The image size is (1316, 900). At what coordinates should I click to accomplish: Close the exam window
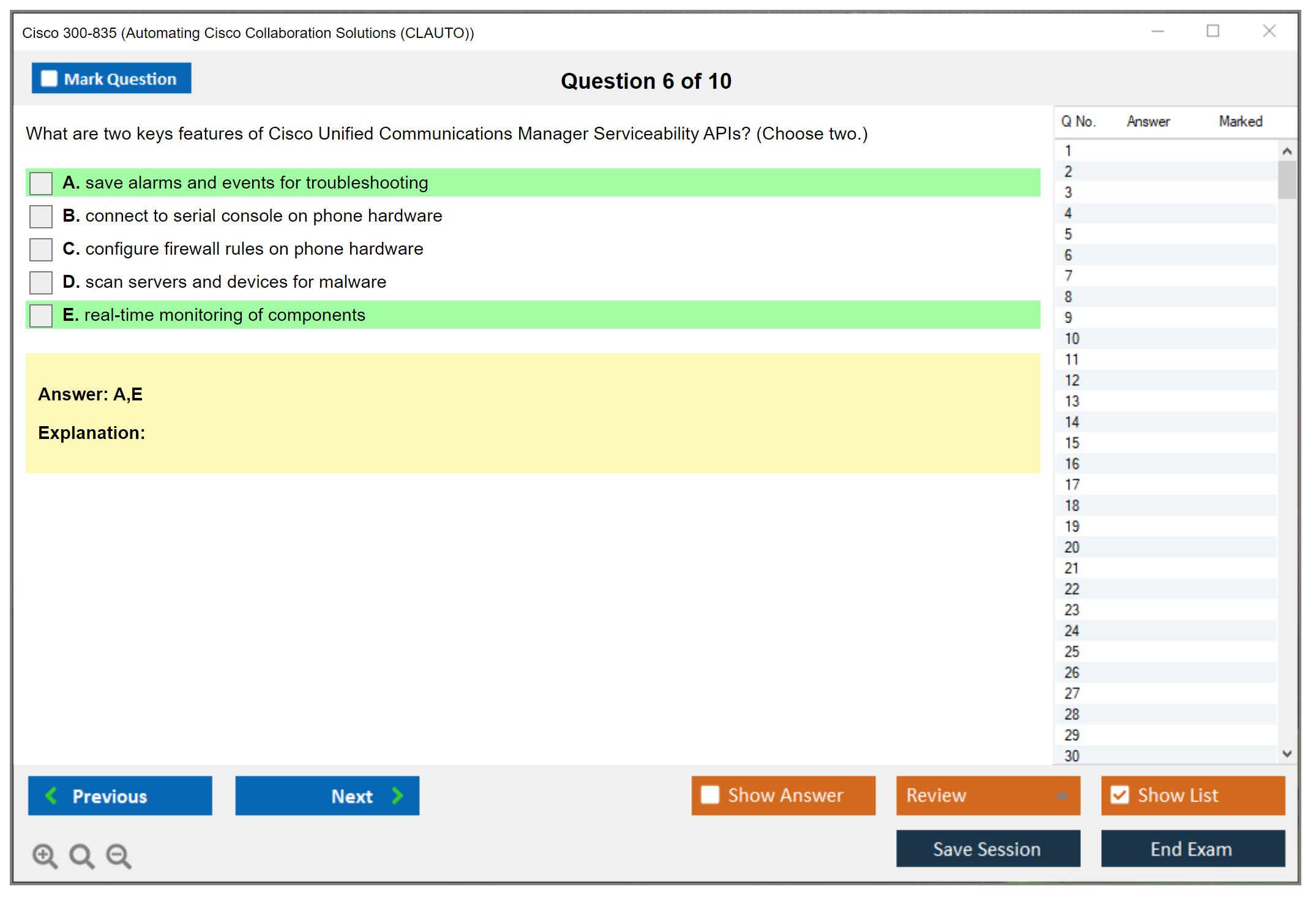[x=1269, y=31]
